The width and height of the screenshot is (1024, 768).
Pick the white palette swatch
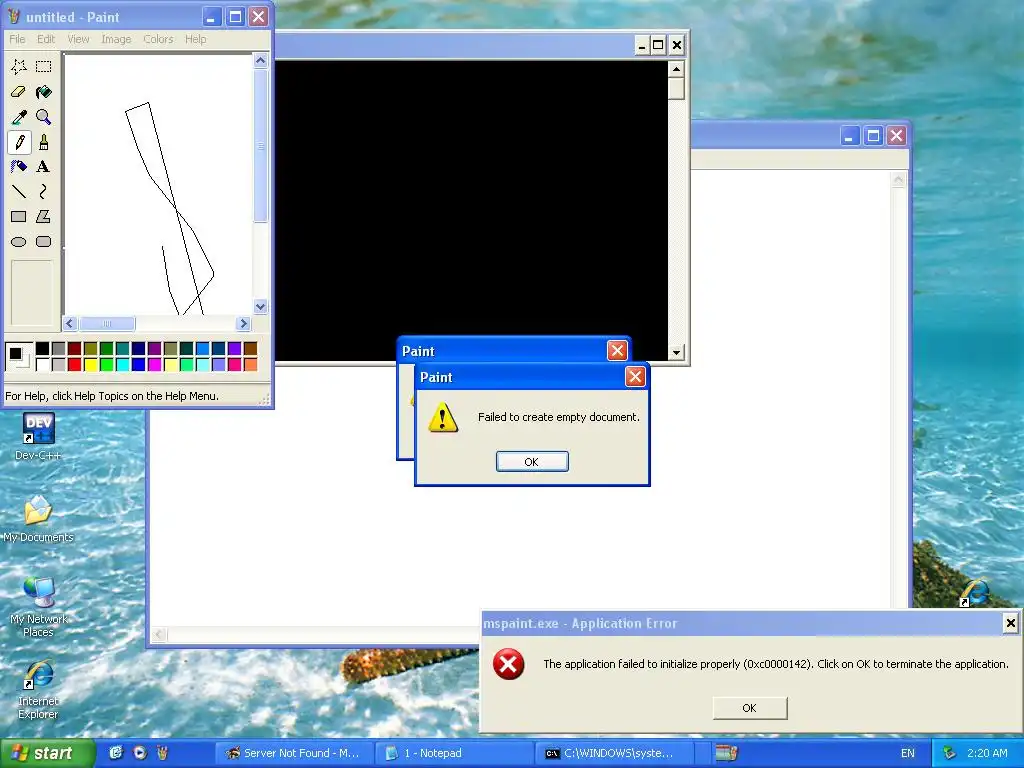(42, 364)
